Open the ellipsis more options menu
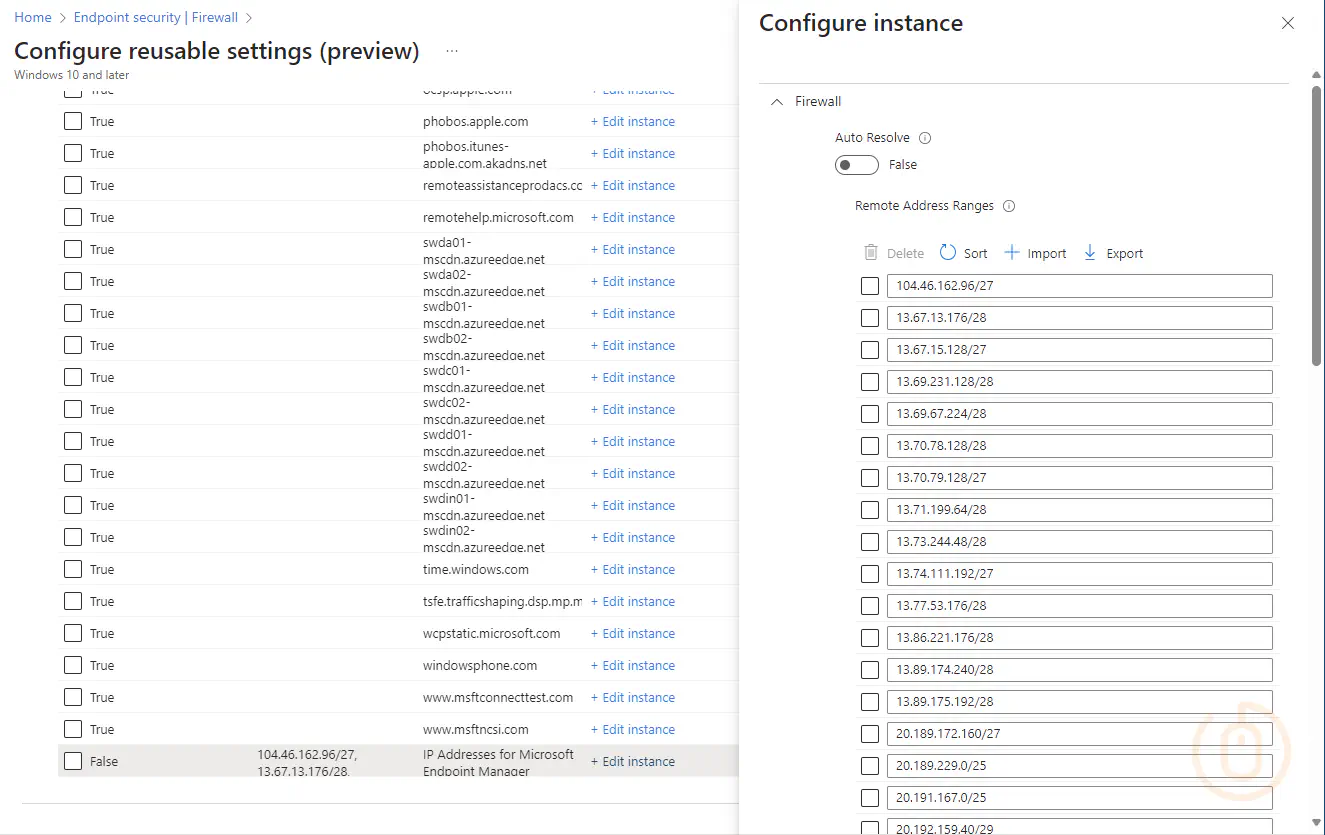The height and width of the screenshot is (835, 1325). 452,51
